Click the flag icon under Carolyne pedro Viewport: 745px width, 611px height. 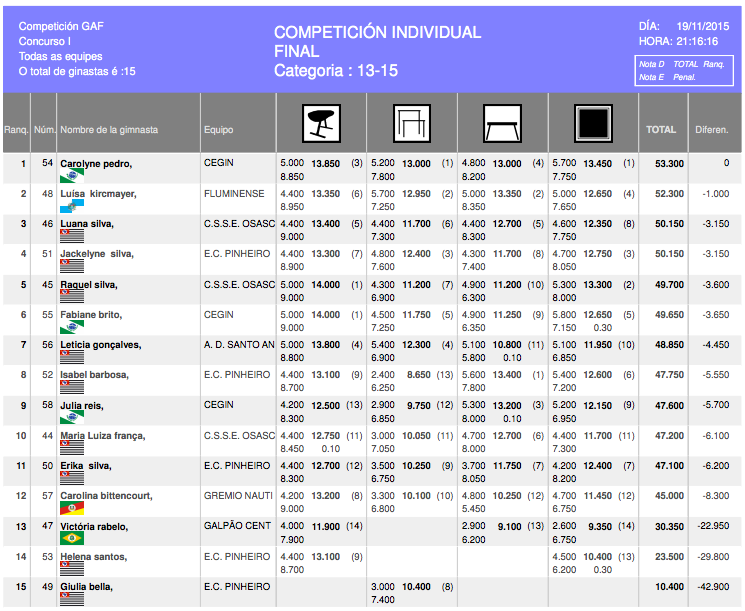pyautogui.click(x=72, y=176)
